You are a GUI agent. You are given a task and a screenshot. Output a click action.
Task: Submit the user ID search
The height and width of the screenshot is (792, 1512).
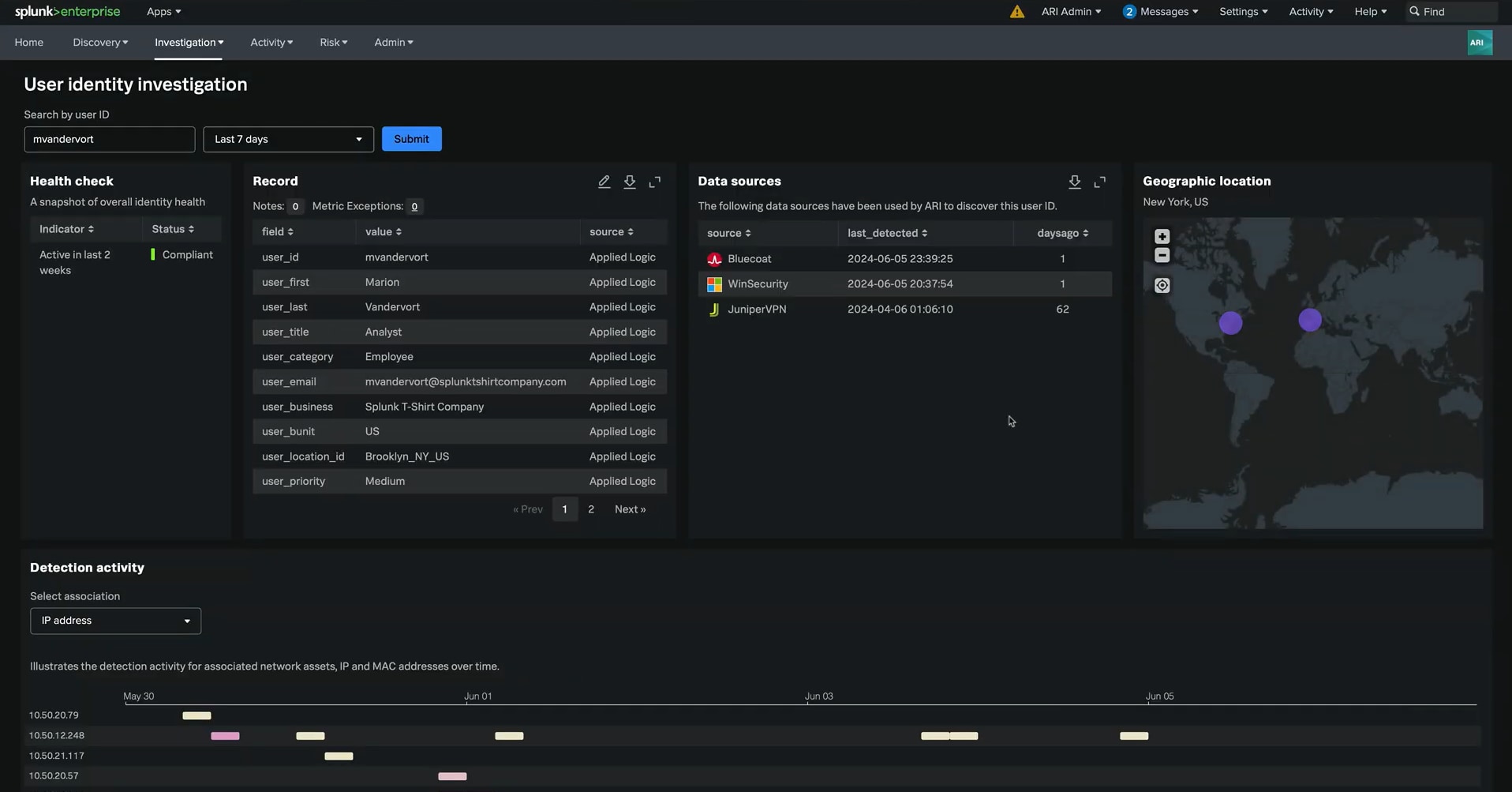point(411,139)
